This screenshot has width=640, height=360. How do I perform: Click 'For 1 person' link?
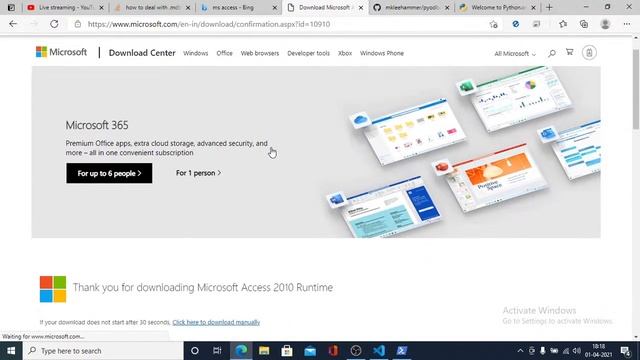[199, 173]
